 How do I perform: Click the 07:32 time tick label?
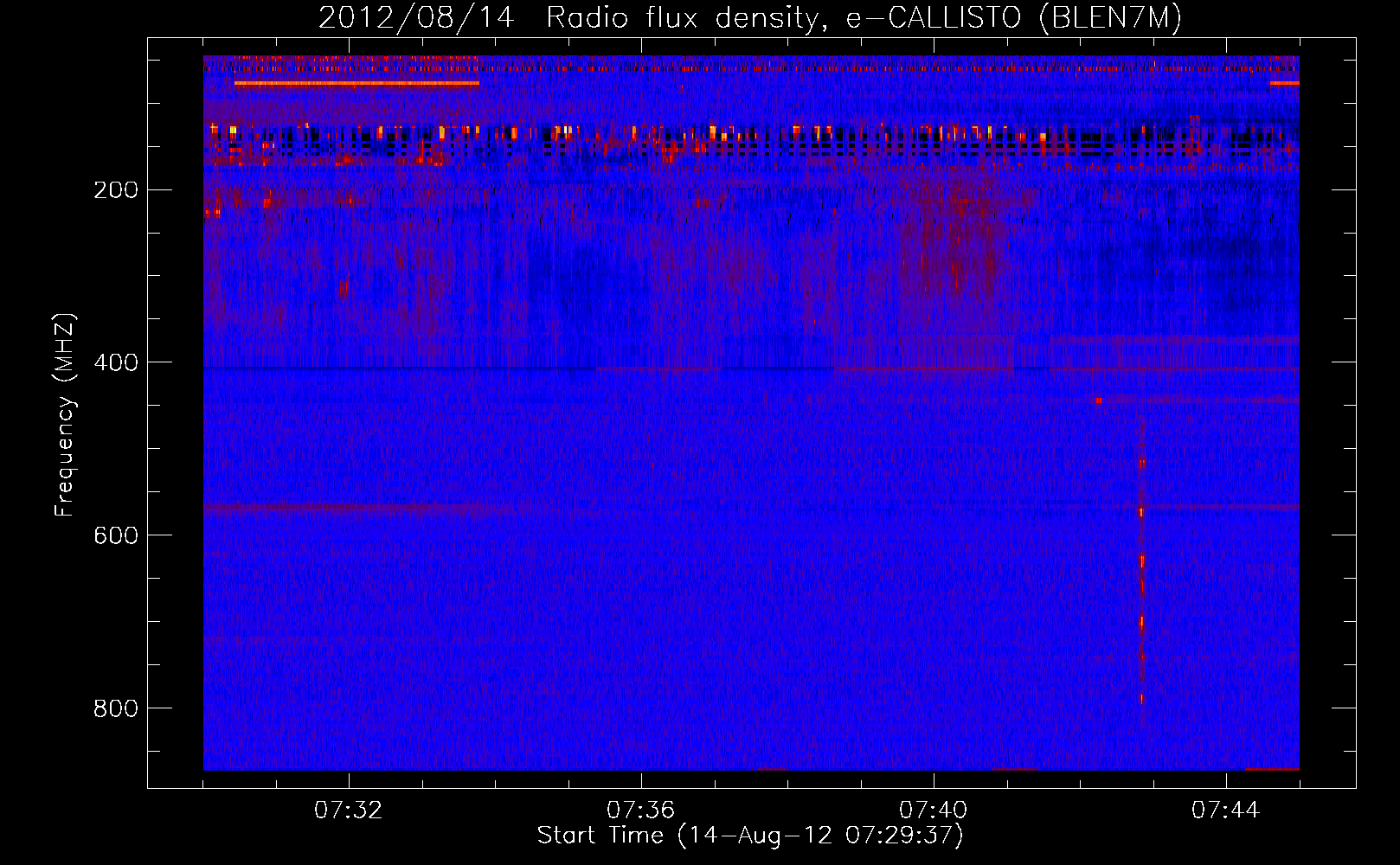point(348,811)
